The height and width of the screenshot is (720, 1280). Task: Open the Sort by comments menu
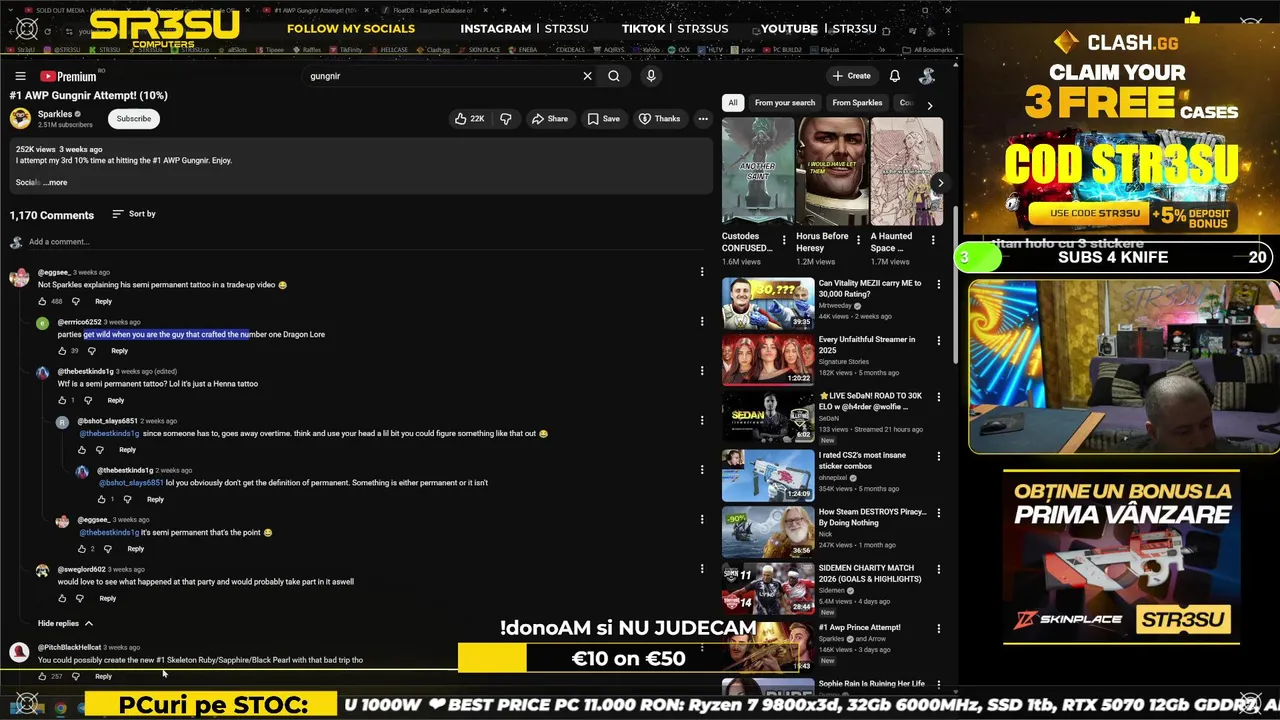[x=134, y=214]
